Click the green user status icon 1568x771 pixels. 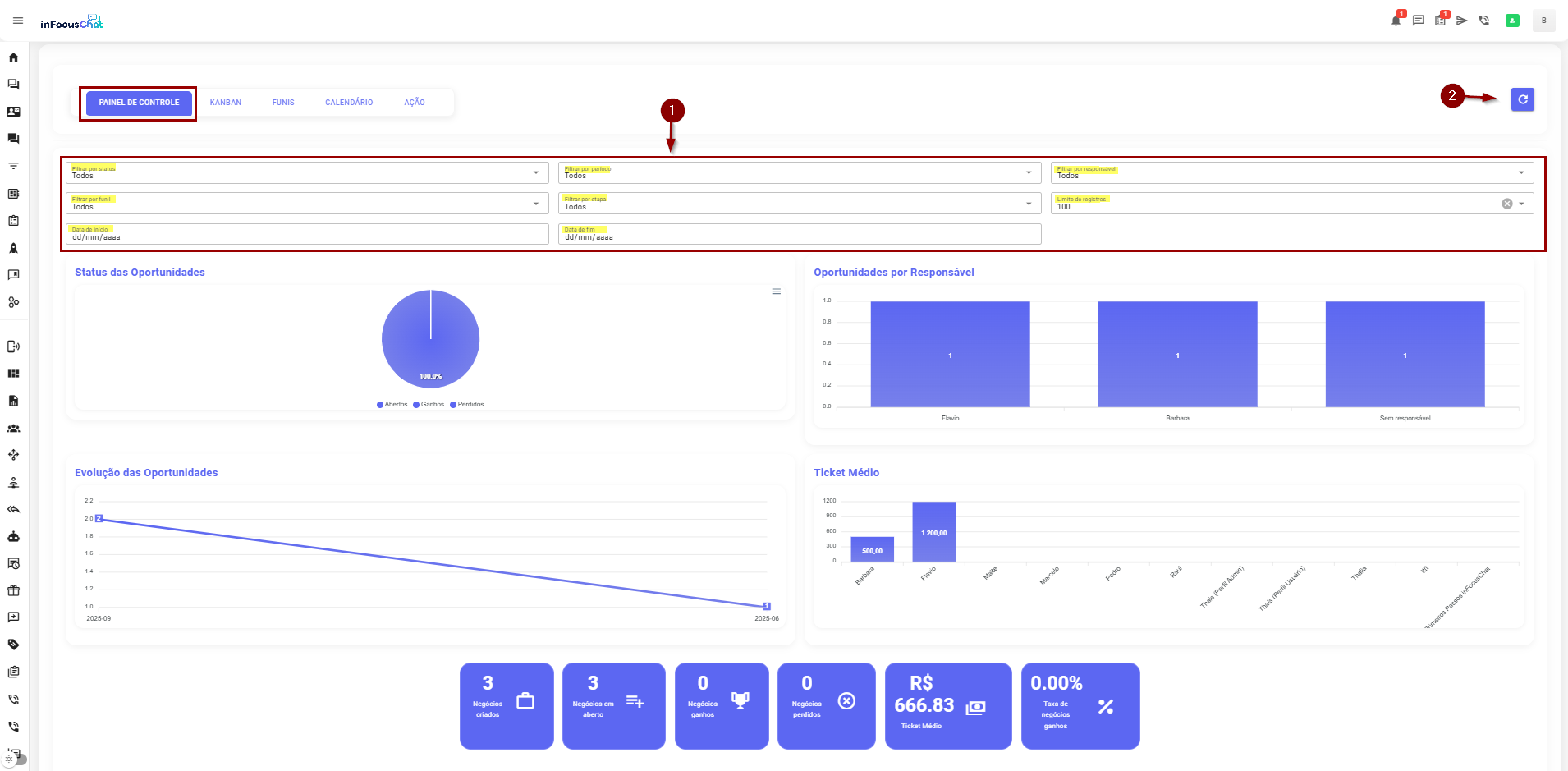[x=1512, y=21]
